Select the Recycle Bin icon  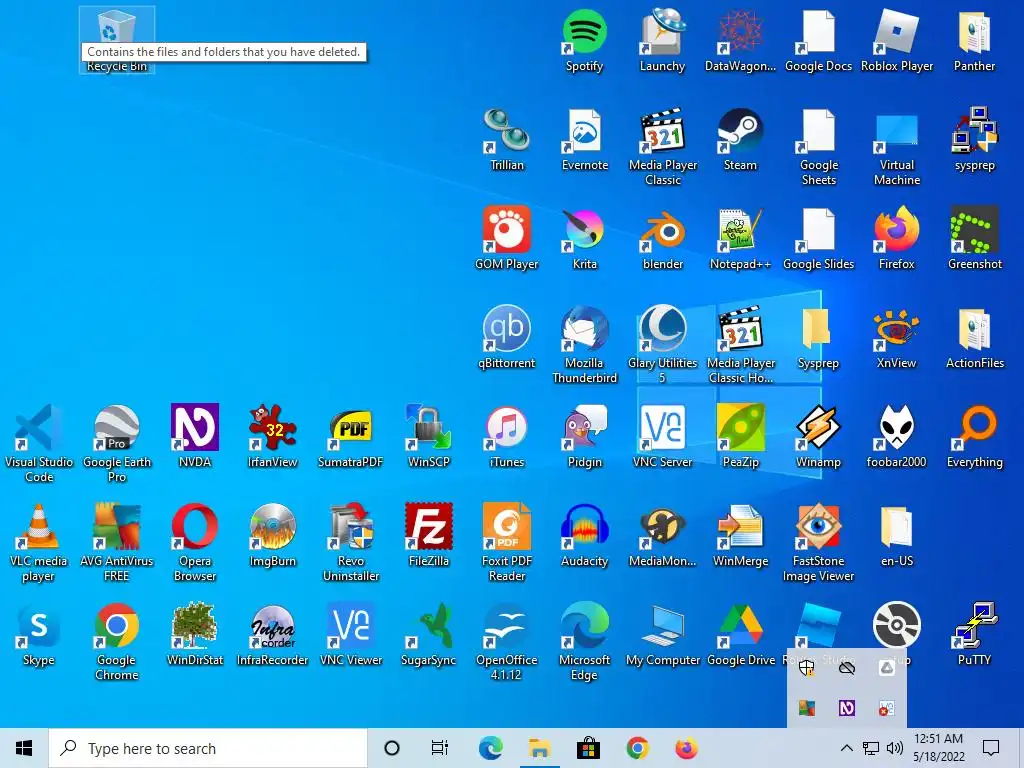(117, 40)
